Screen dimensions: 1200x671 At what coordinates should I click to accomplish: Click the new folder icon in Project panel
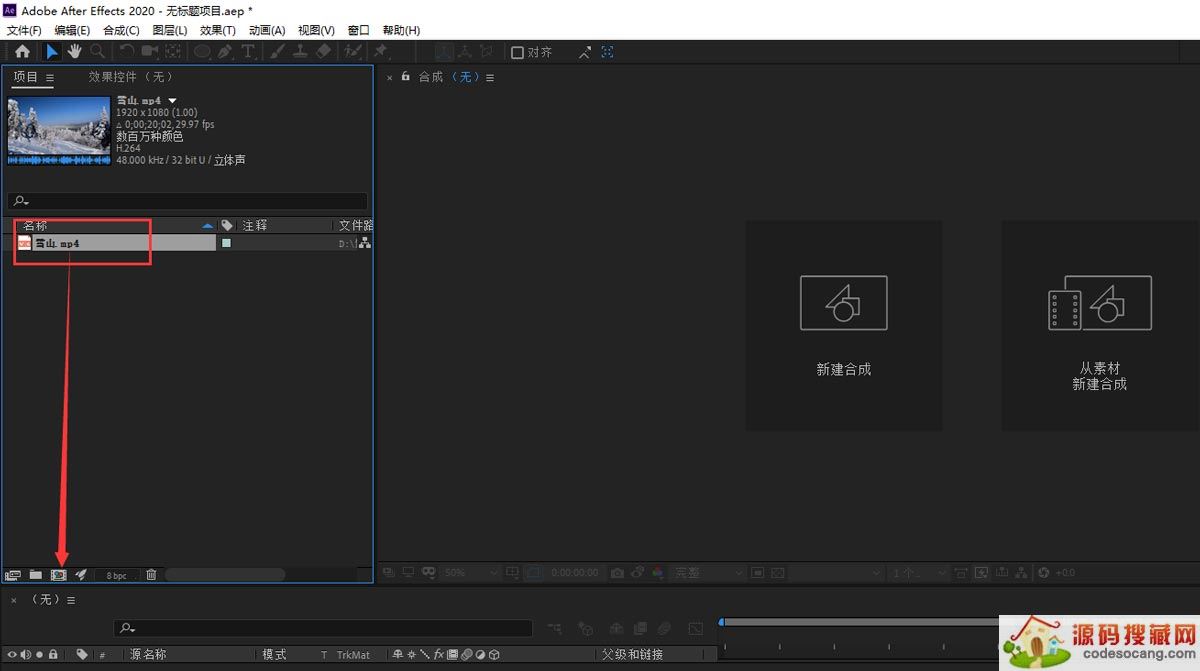tap(35, 575)
